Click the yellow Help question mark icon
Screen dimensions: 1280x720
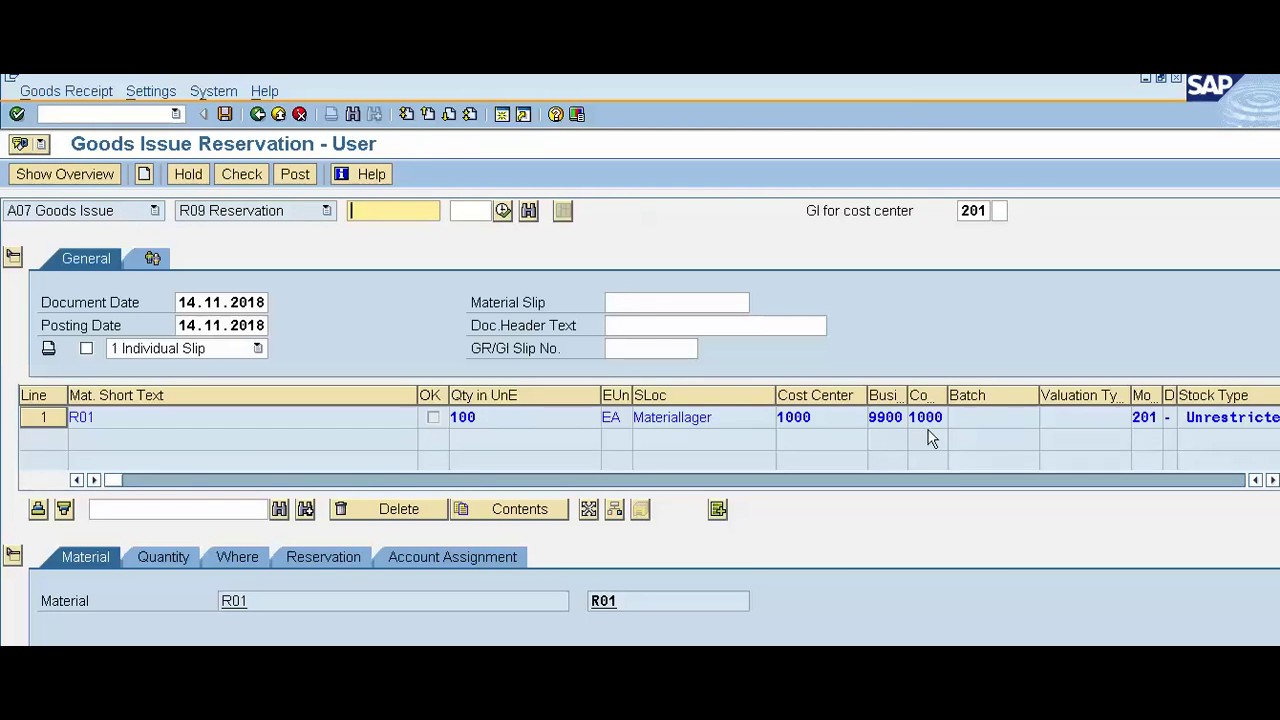[556, 114]
